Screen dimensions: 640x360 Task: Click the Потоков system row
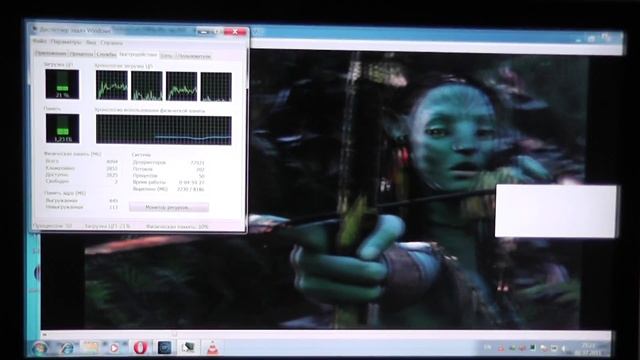point(168,169)
